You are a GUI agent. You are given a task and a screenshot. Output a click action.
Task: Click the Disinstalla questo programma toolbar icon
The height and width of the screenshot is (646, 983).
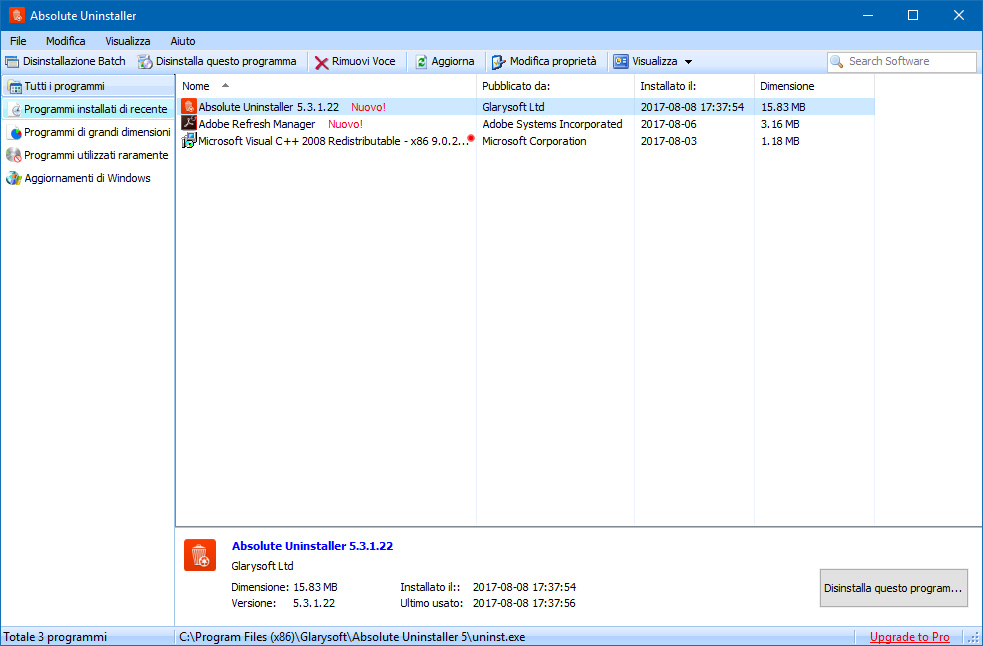tap(145, 62)
